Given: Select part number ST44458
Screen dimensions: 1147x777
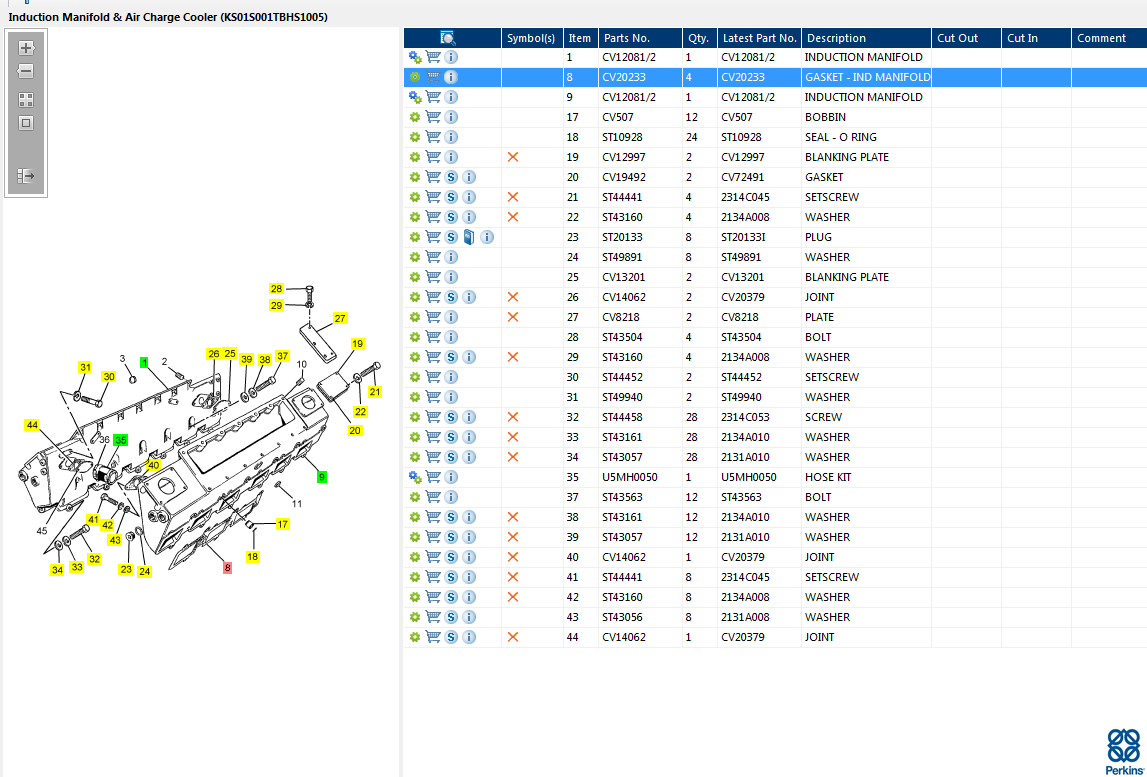Looking at the screenshot, I should click(x=623, y=417).
